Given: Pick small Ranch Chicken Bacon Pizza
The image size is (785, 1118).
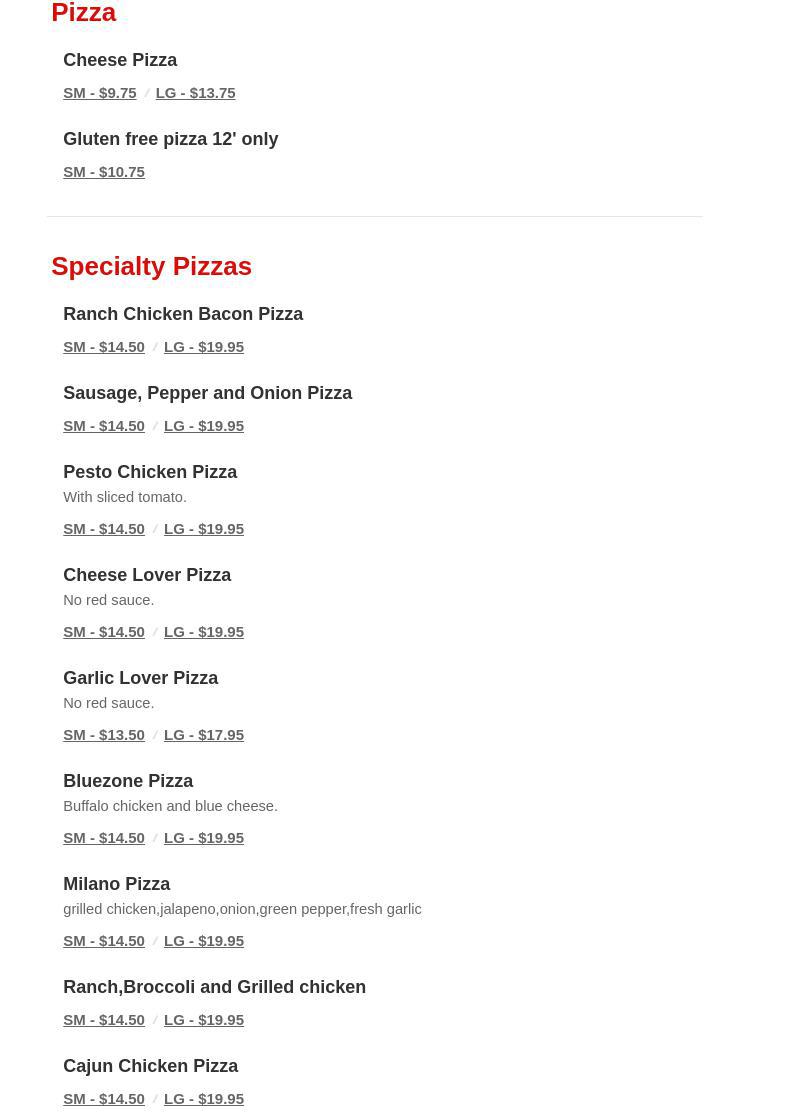Looking at the screenshot, I should 103,347.
